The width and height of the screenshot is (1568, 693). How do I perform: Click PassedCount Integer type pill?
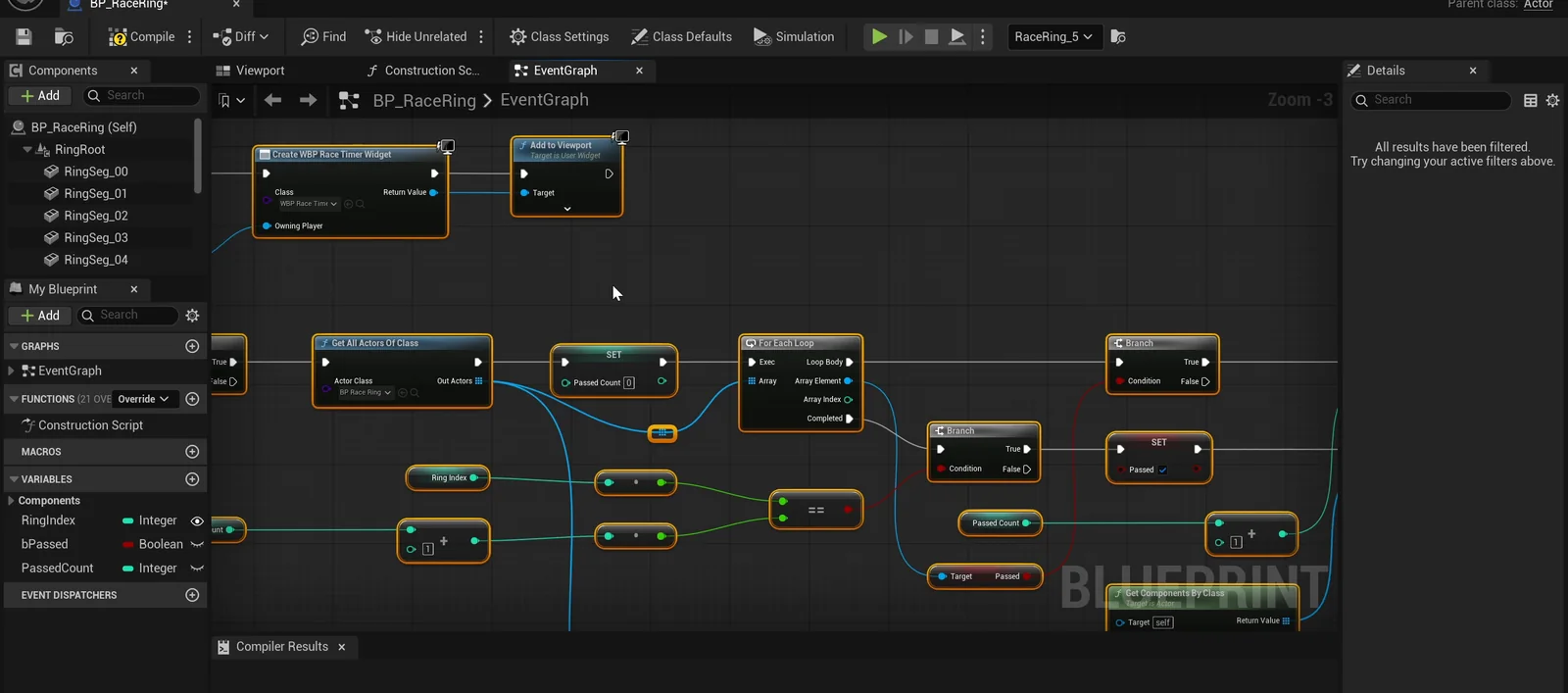[149, 569]
